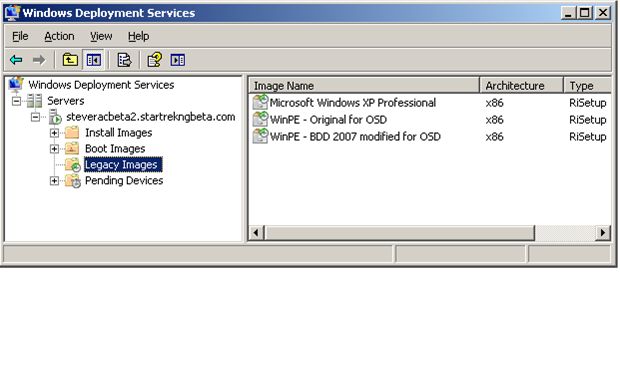Sort by the Architecture column header

coord(522,85)
